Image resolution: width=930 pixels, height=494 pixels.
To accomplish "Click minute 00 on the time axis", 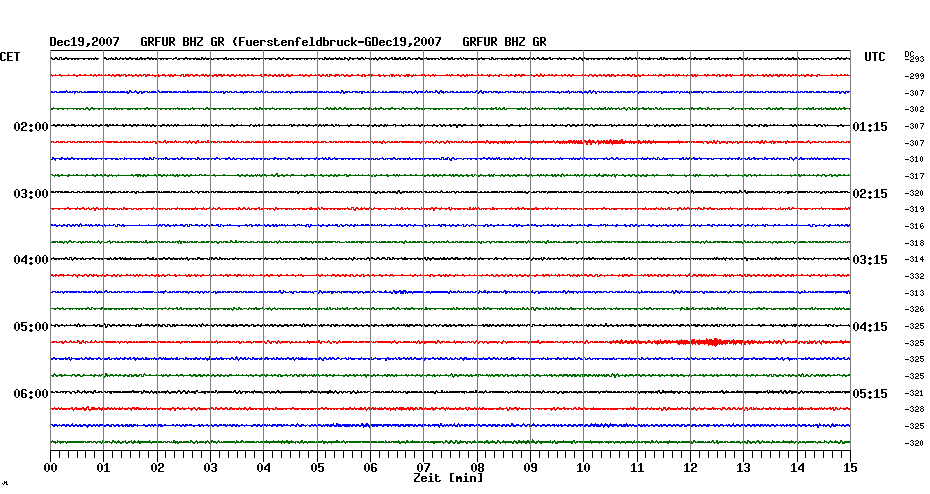I will [50, 467].
